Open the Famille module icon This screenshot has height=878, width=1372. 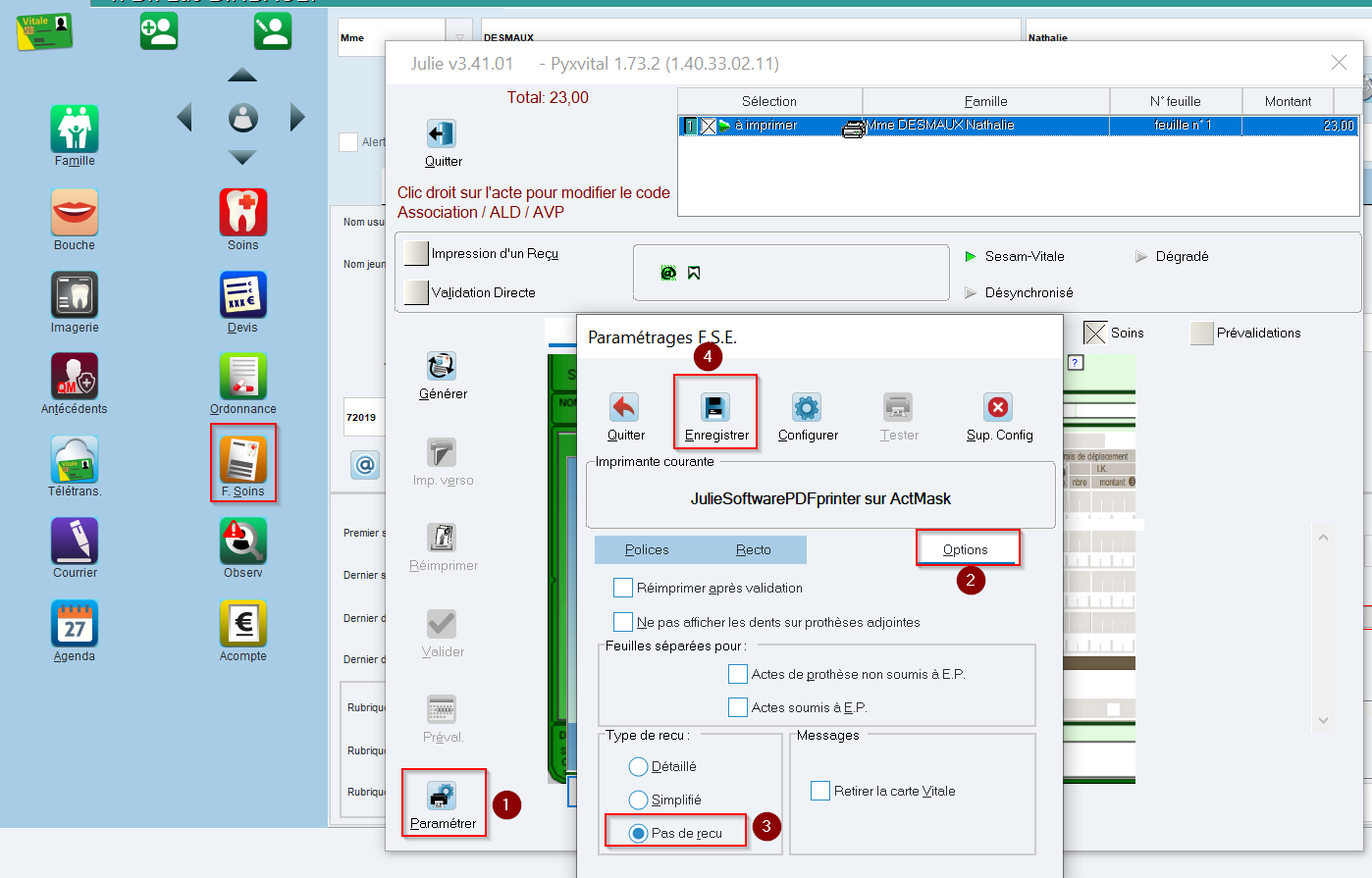(x=75, y=129)
